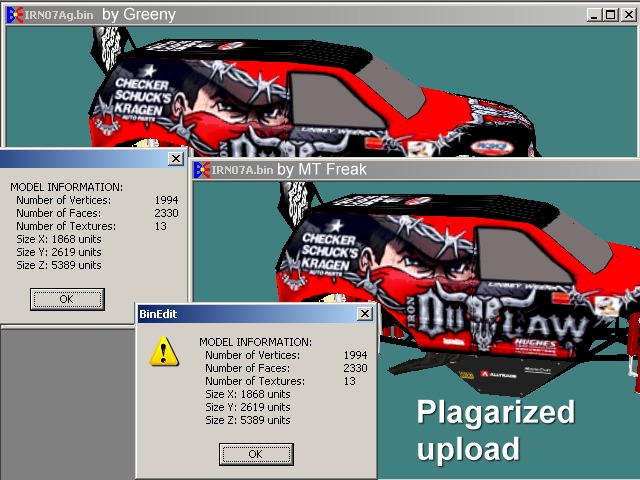Close the BinEdit dialog with its X

click(365, 314)
